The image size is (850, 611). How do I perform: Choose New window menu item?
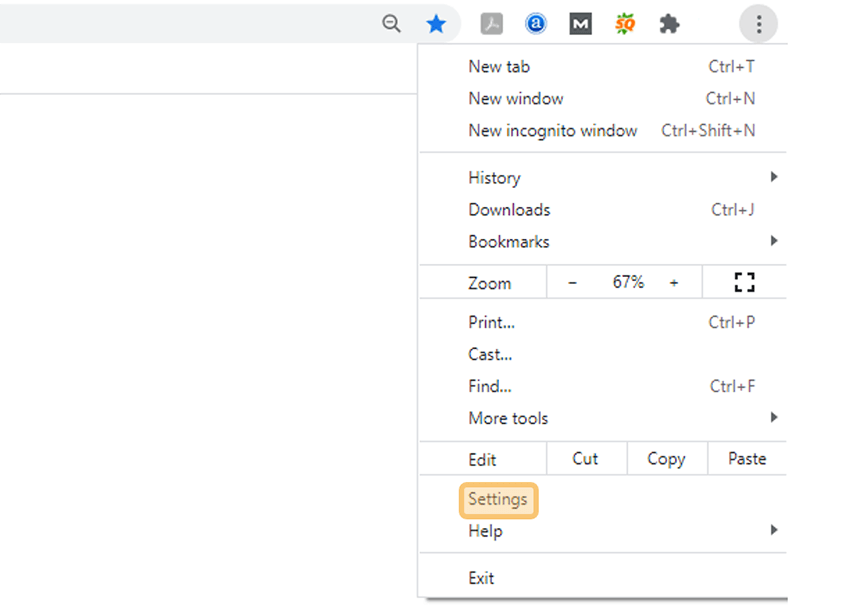603,99
